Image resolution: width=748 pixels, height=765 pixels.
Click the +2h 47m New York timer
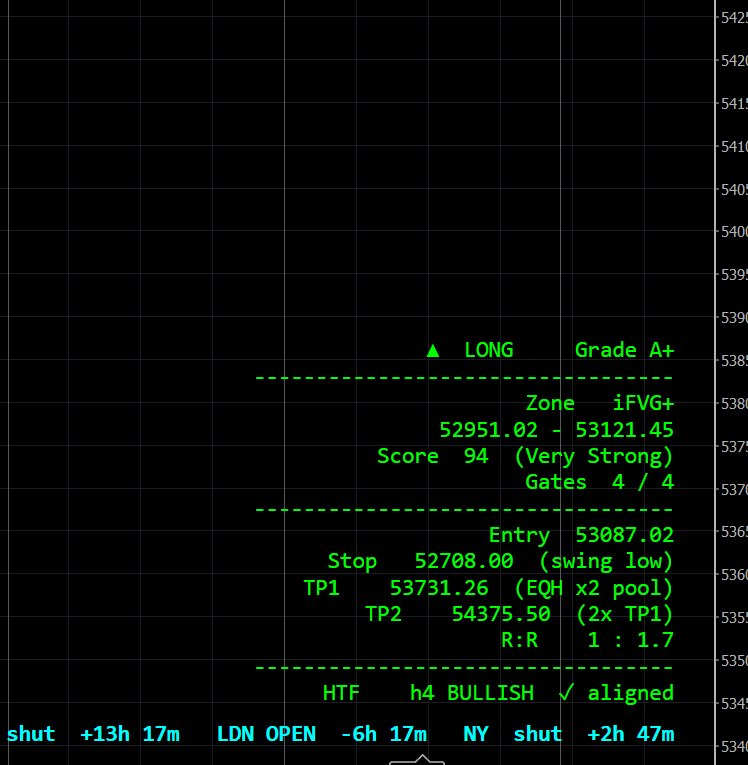[631, 734]
